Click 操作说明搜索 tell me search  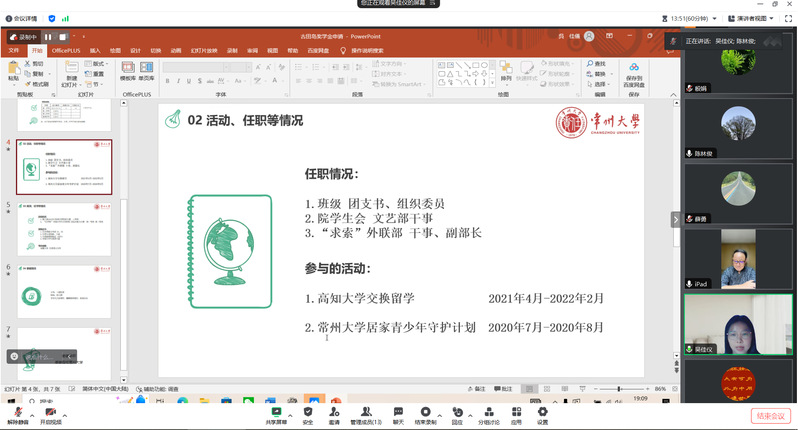[x=362, y=50]
